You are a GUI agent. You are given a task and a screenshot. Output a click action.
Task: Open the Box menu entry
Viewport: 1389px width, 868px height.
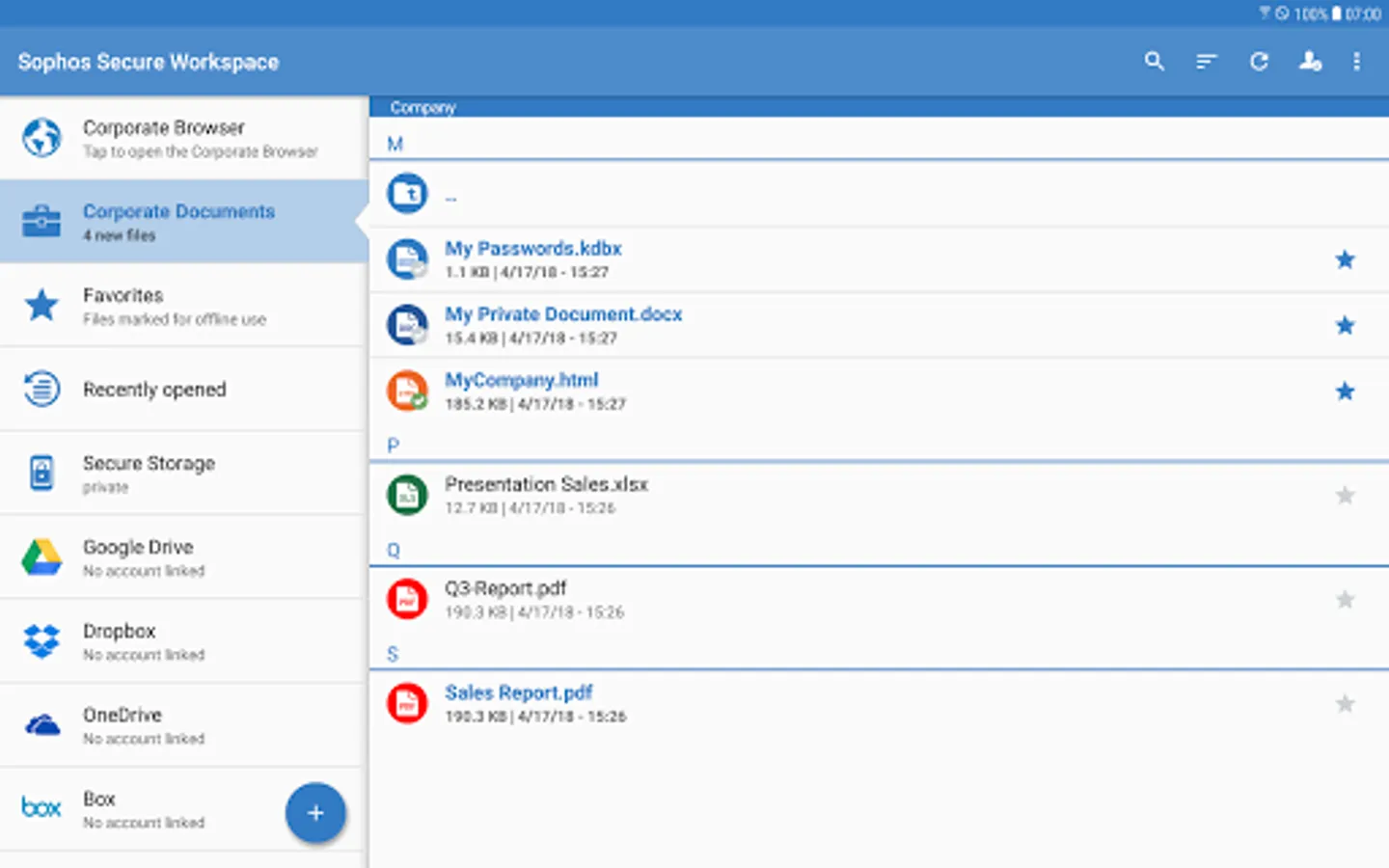click(183, 809)
